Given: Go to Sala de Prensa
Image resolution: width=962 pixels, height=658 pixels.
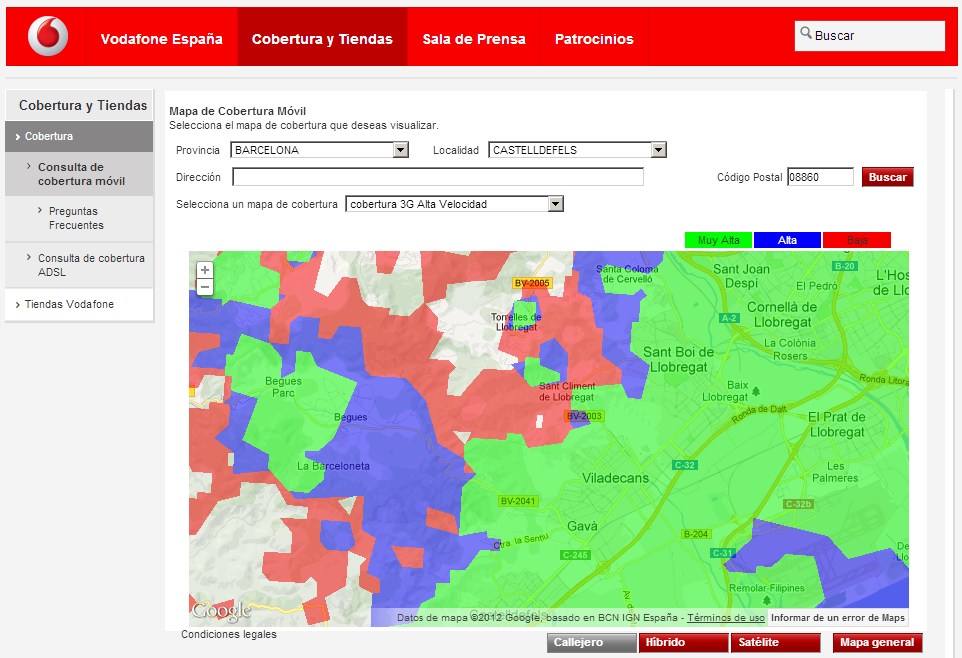Looking at the screenshot, I should point(474,39).
